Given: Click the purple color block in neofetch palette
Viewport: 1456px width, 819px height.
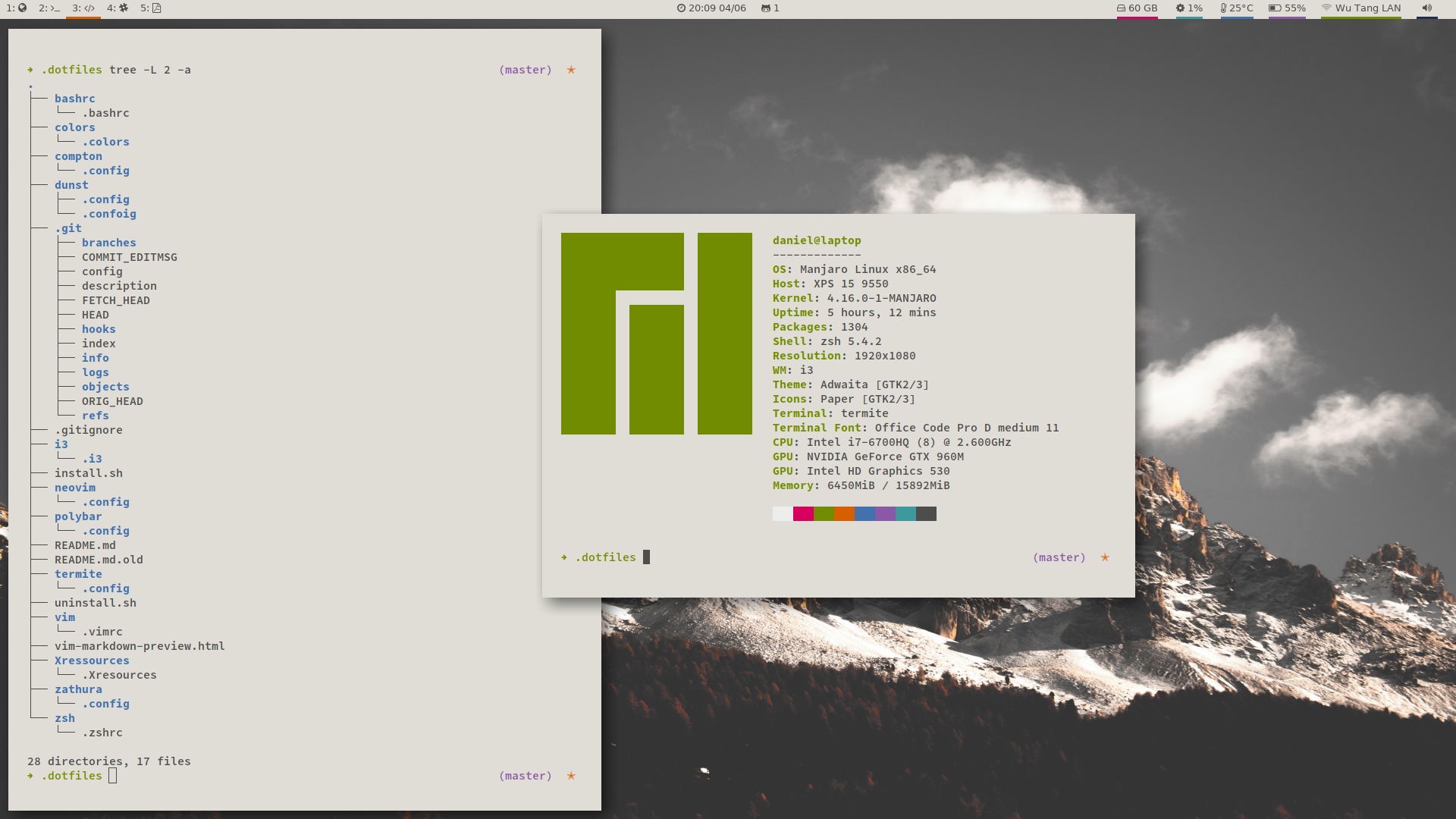Looking at the screenshot, I should pyautogui.click(x=885, y=514).
